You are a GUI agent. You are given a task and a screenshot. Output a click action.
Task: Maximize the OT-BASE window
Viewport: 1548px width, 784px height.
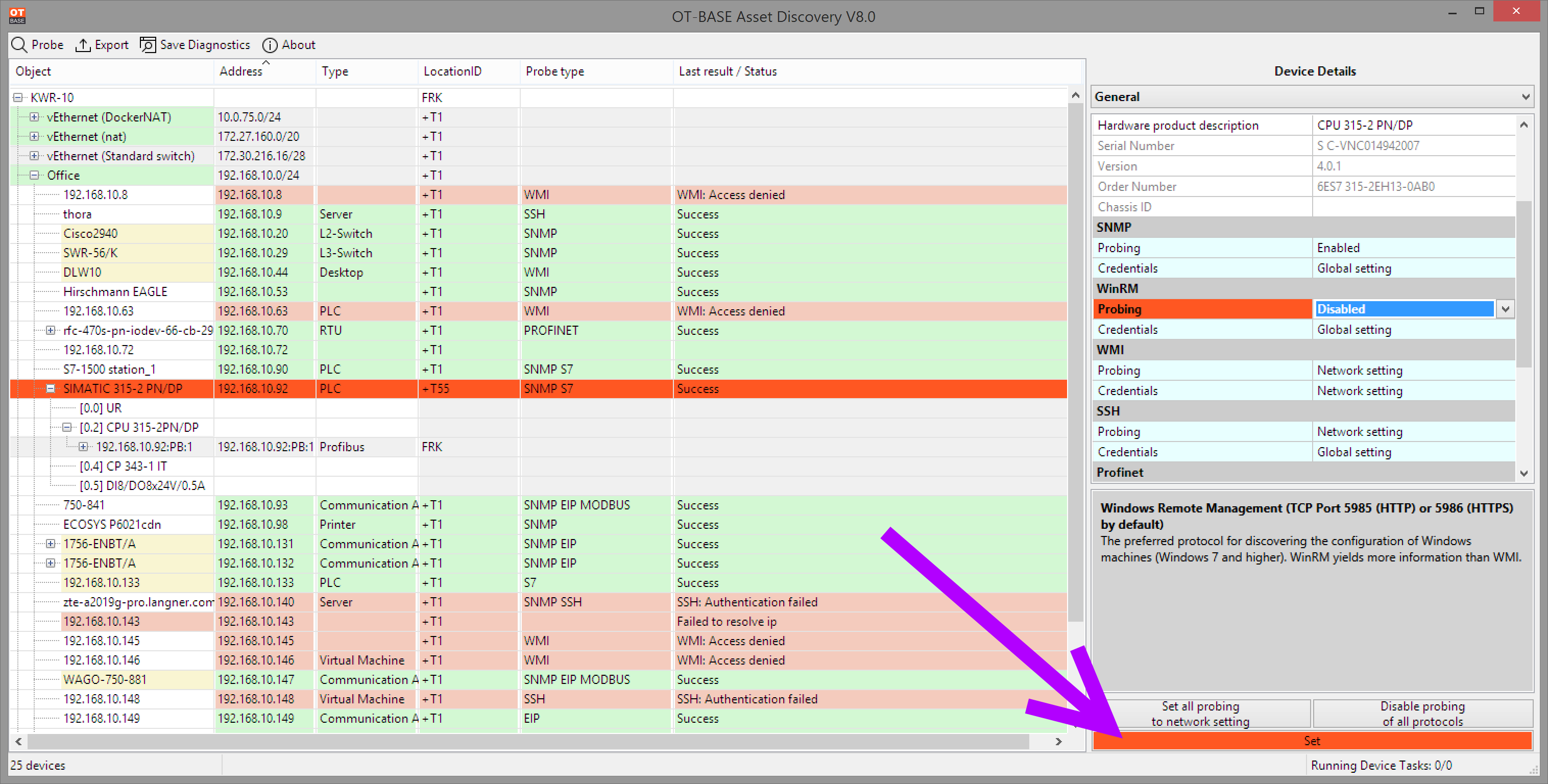(1479, 11)
